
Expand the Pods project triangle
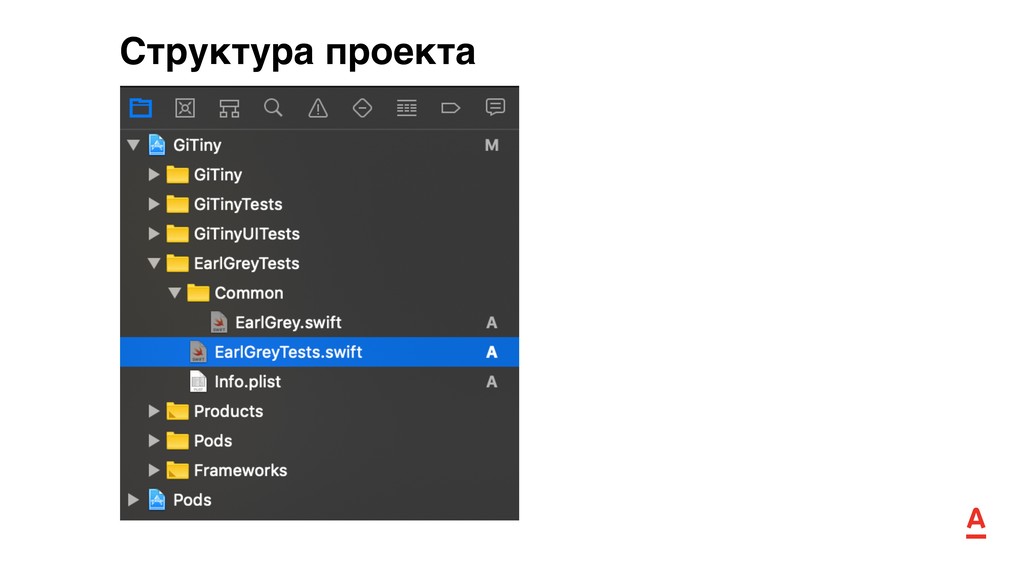point(133,500)
